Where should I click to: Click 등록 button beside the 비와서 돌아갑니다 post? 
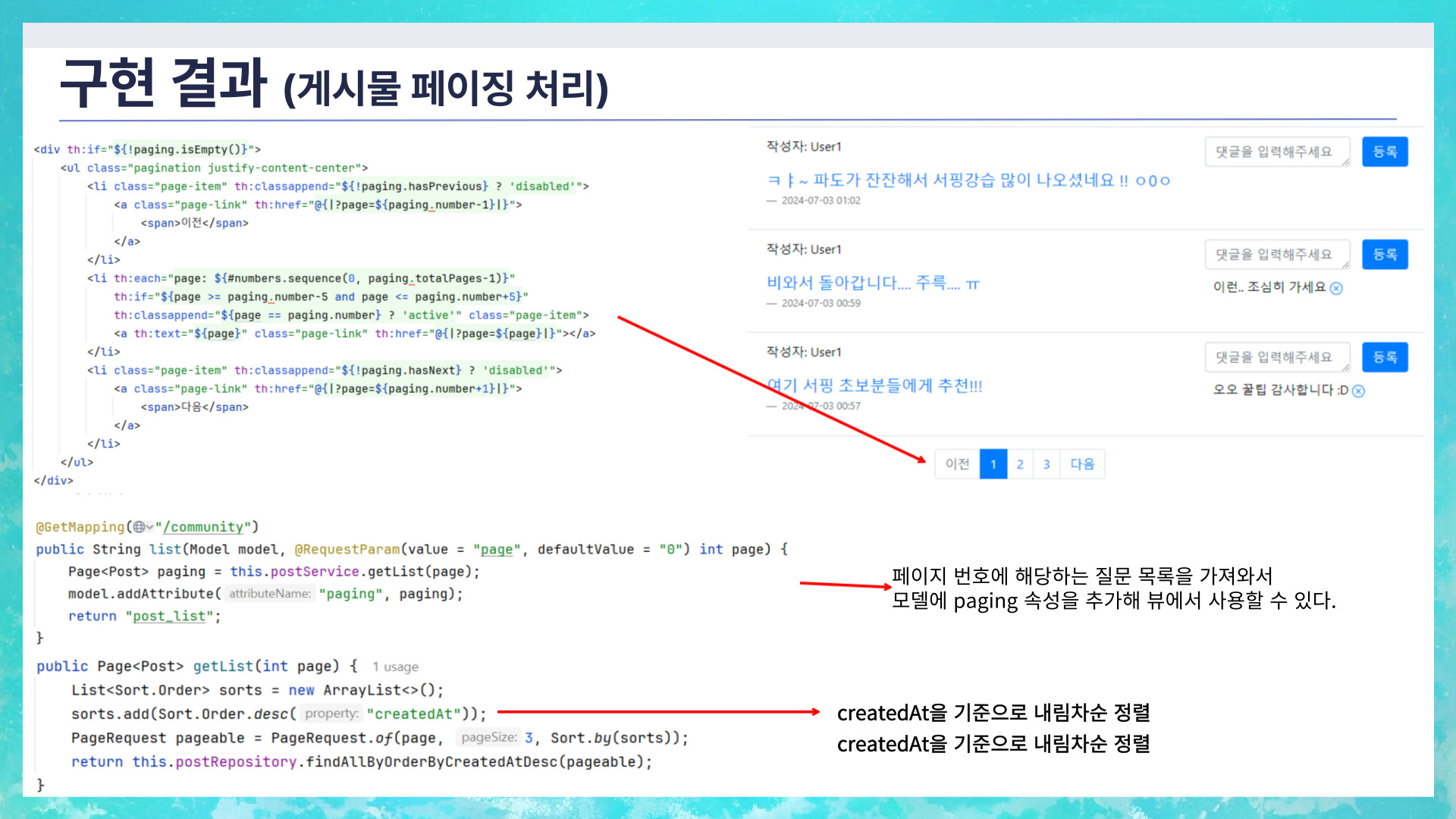pos(1385,254)
